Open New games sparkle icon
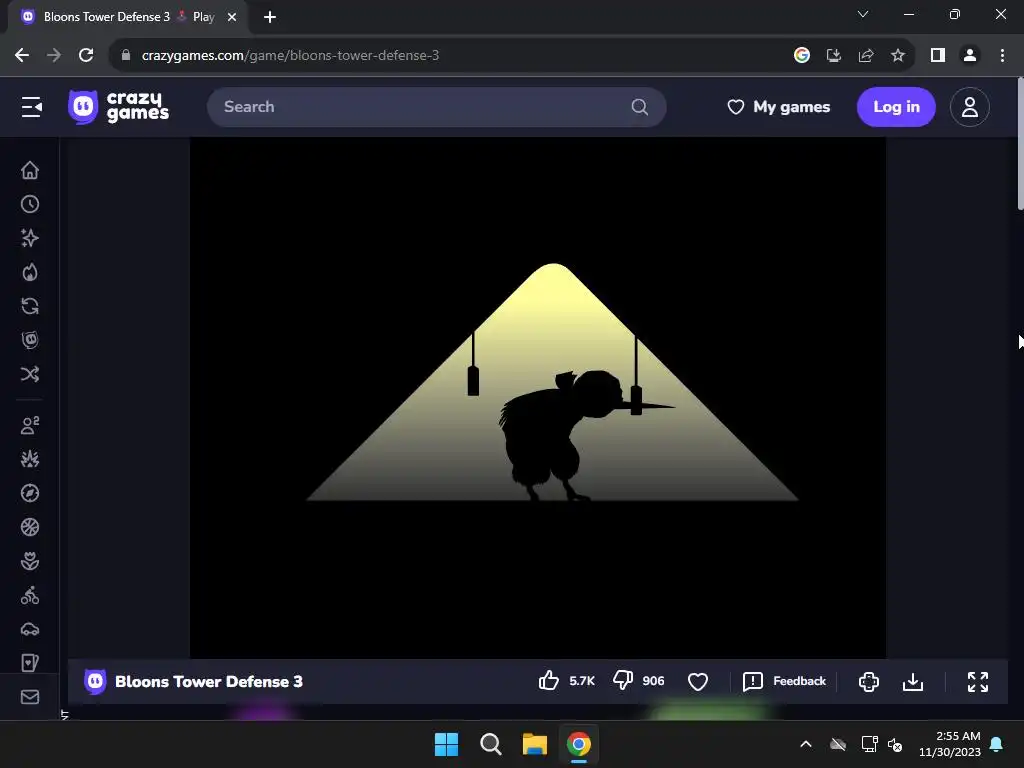The height and width of the screenshot is (768, 1024). (30, 238)
